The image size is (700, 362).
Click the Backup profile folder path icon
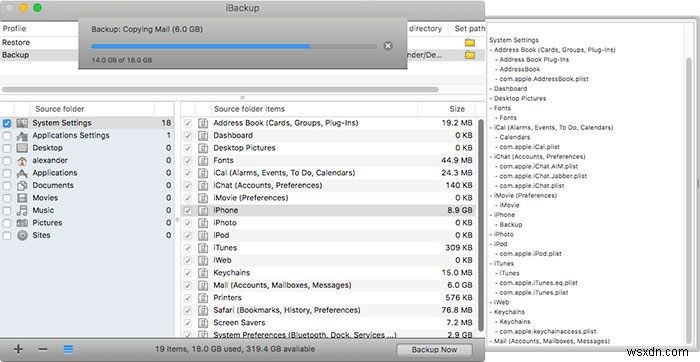pos(470,55)
